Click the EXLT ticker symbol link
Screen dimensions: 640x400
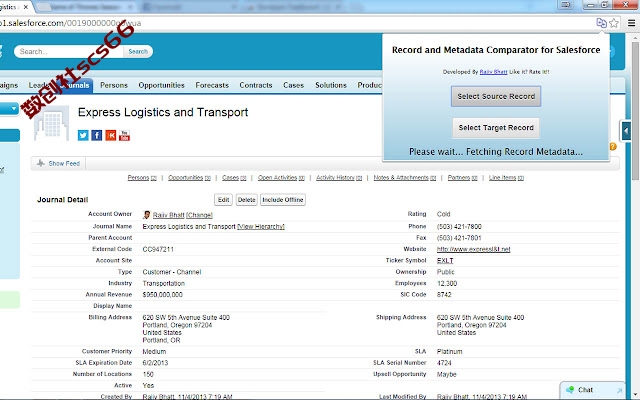click(445, 260)
